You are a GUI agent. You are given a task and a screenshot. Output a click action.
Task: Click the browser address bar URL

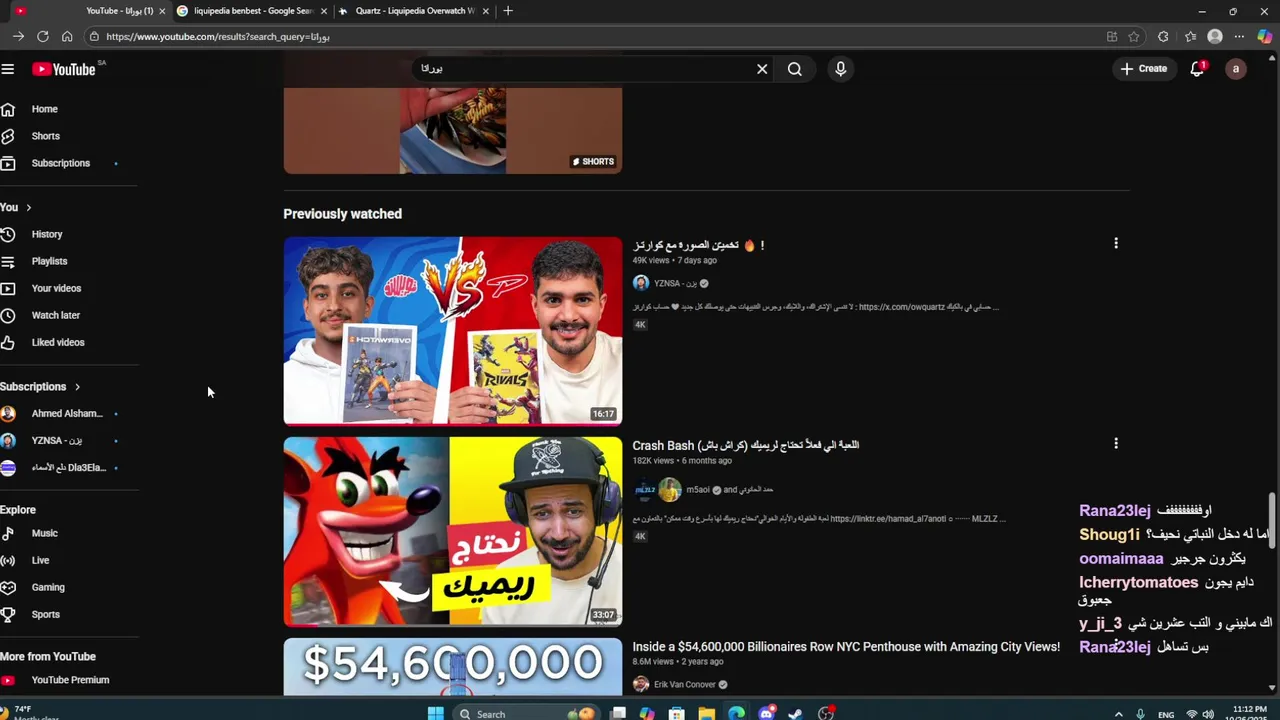217,37
